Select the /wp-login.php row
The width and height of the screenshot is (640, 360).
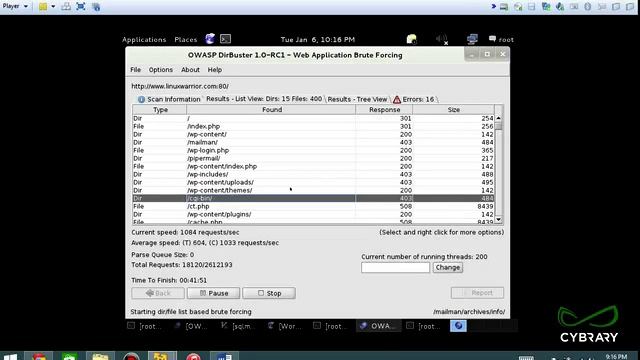pos(313,150)
